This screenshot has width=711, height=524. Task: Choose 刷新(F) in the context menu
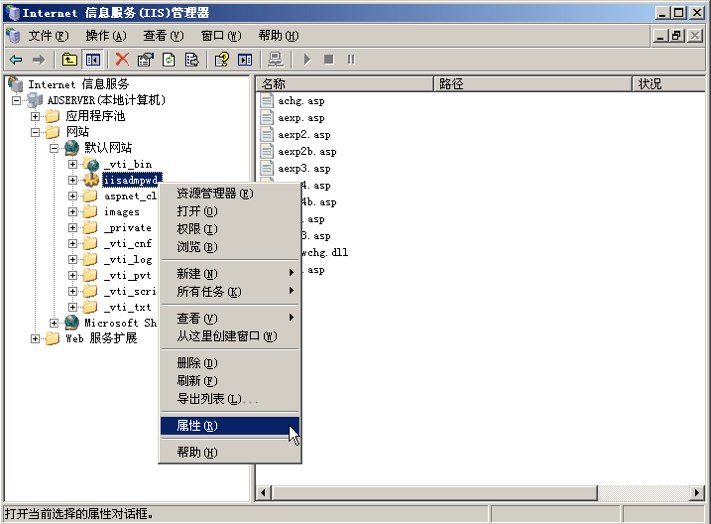[230, 381]
